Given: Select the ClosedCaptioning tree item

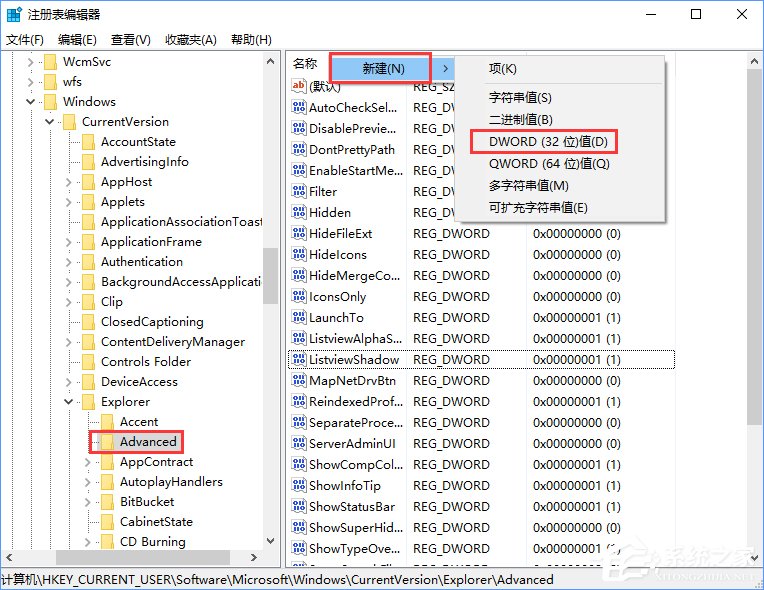Looking at the screenshot, I should click(x=152, y=322).
